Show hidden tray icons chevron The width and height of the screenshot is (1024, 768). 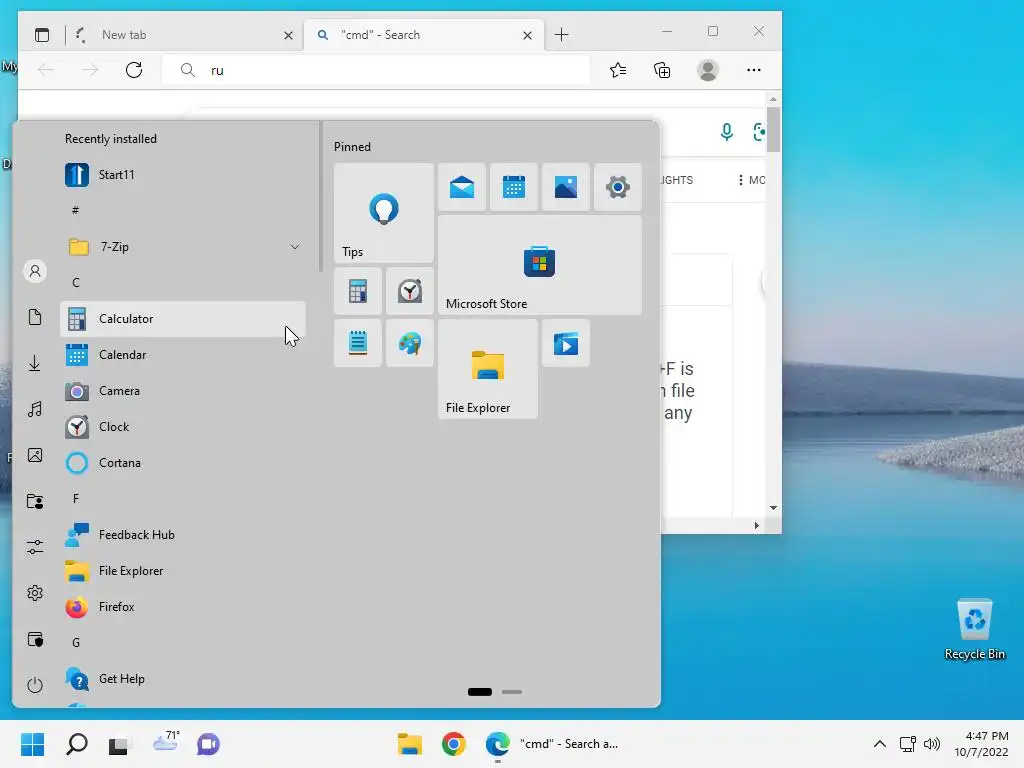pyautogui.click(x=880, y=744)
